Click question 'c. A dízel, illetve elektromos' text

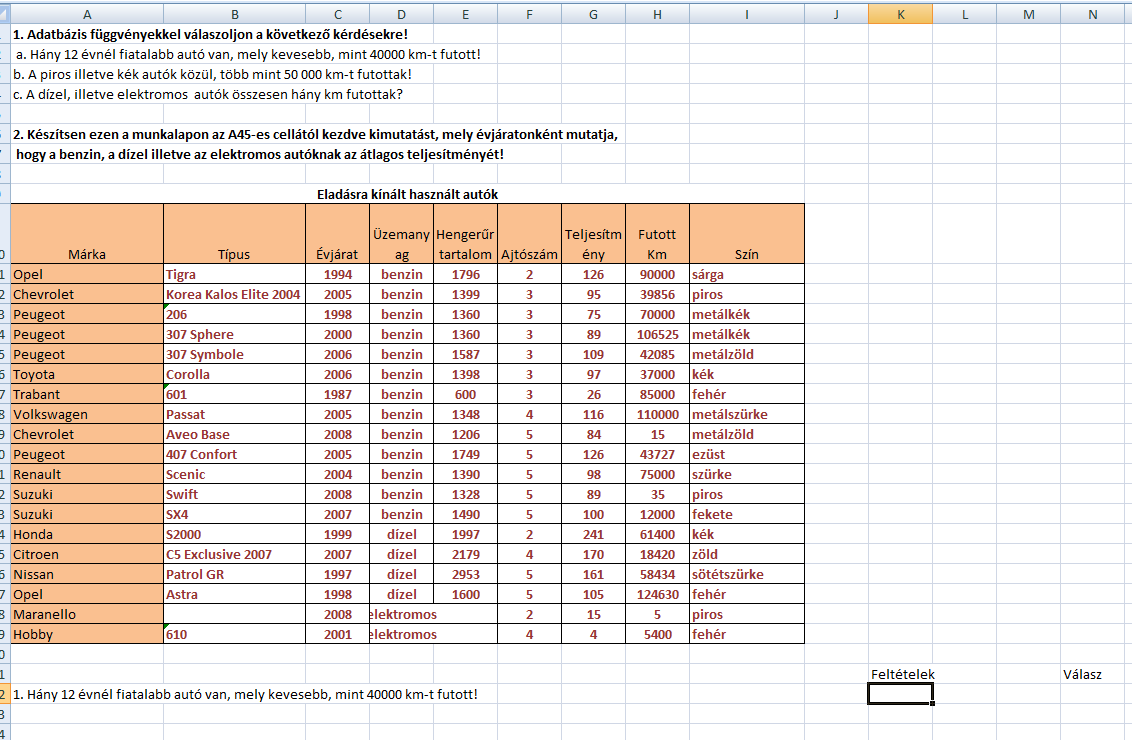click(x=208, y=95)
